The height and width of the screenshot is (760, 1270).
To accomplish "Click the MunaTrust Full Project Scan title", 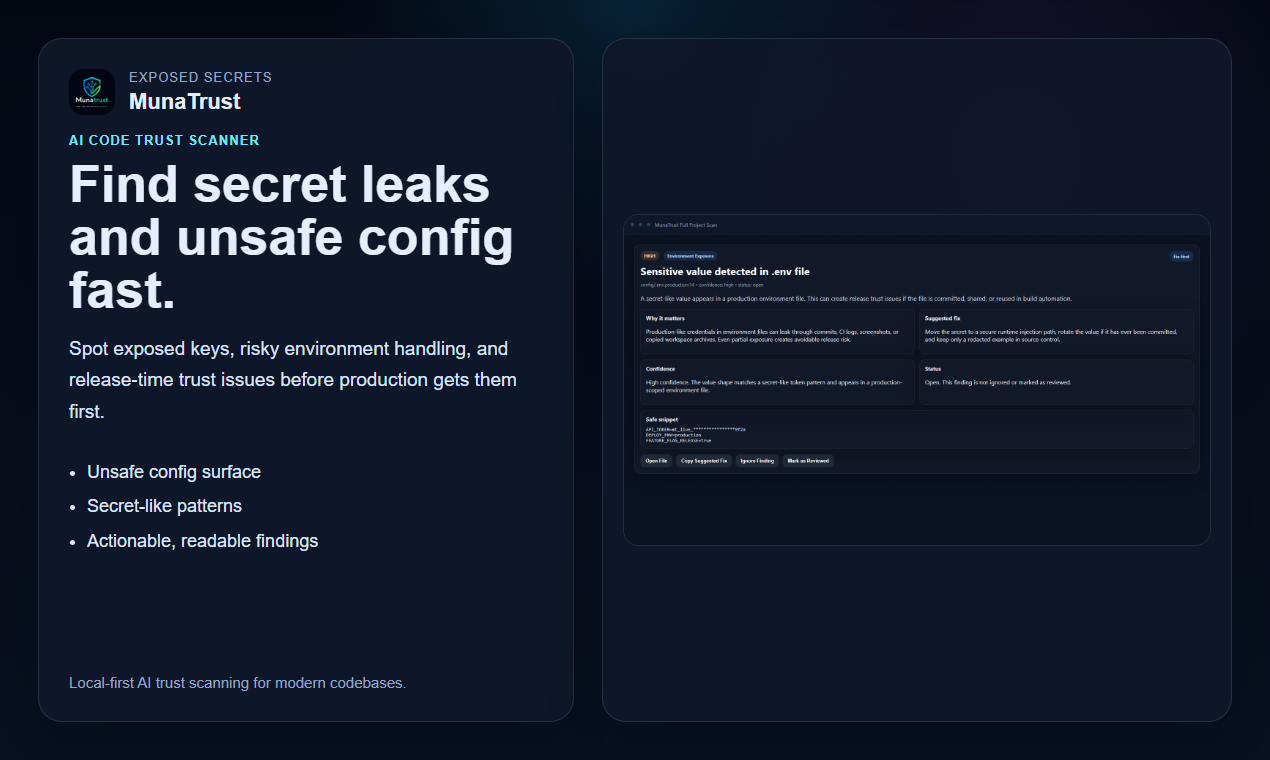I will point(686,225).
